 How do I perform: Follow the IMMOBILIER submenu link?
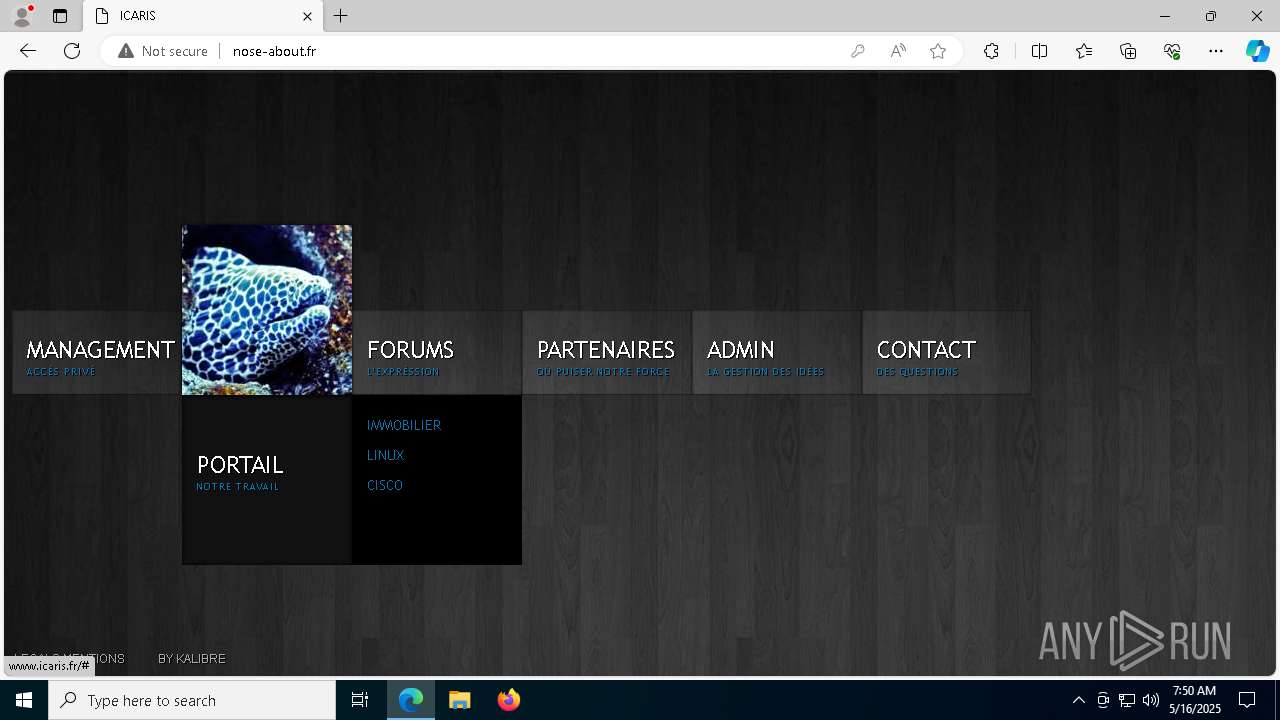404,425
